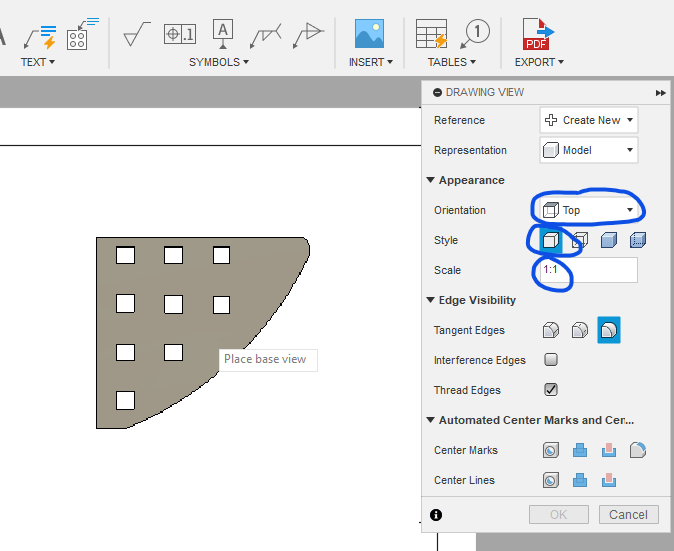Select the Datum Identifier tool
The width and height of the screenshot is (674, 551).
pyautogui.click(x=223, y=34)
